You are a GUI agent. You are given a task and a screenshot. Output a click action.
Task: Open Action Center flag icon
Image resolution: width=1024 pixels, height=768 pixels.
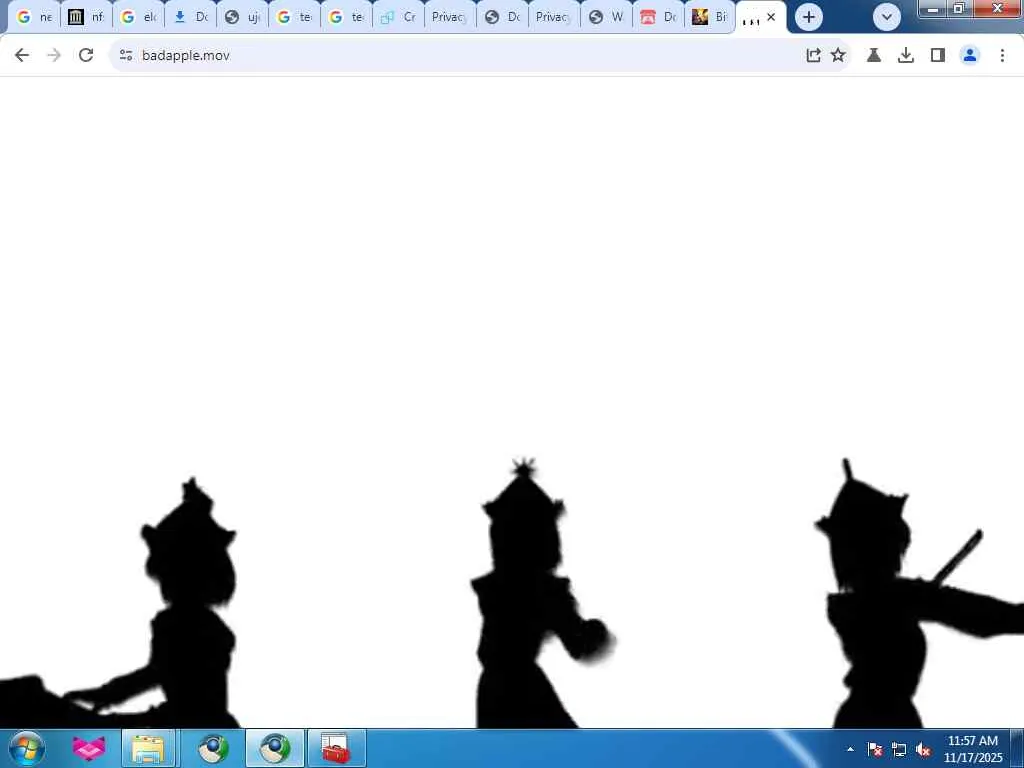[x=875, y=750]
